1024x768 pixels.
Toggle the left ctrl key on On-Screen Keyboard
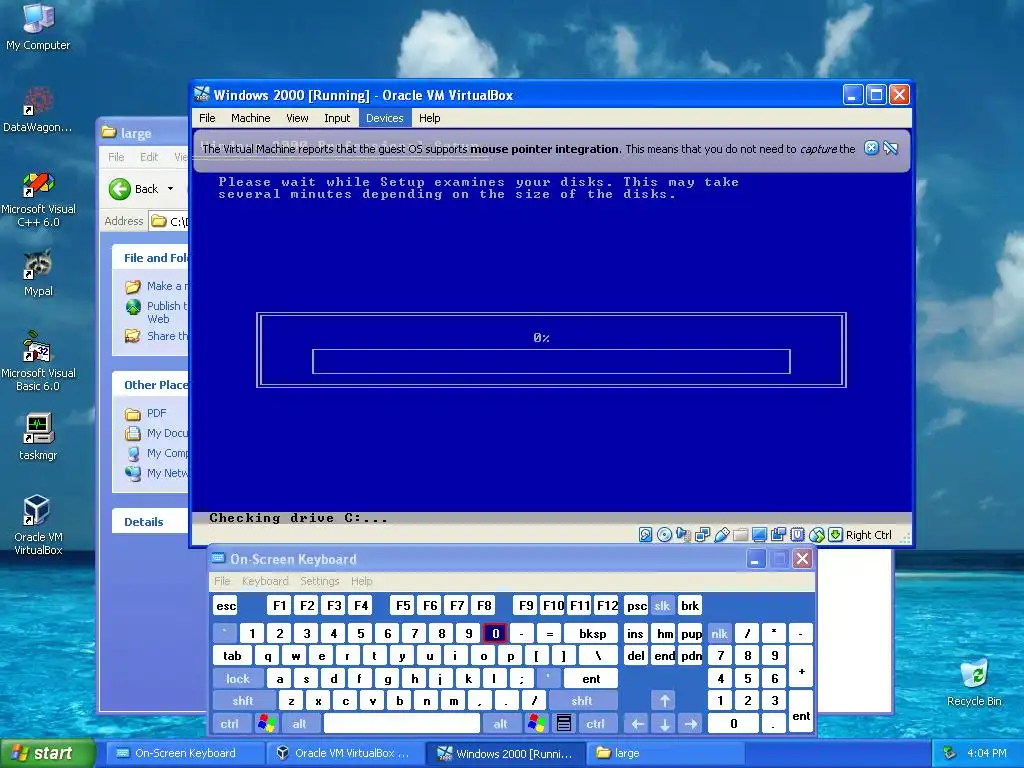[229, 723]
